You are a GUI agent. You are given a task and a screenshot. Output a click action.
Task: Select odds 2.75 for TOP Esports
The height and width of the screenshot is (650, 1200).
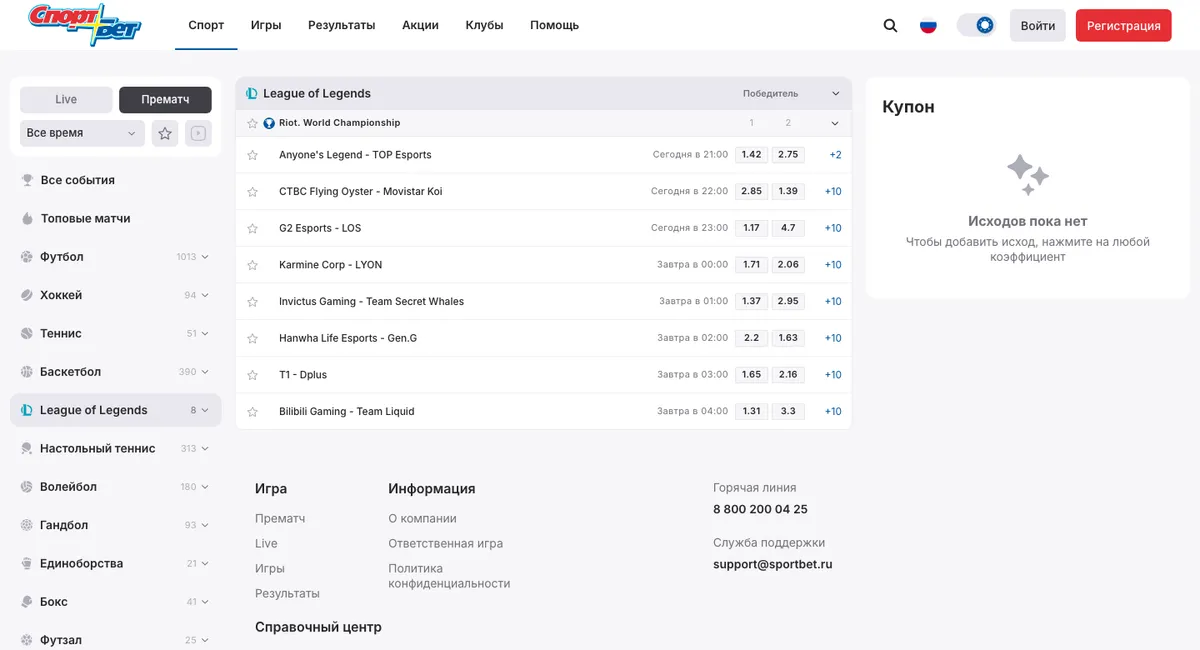[788, 155]
